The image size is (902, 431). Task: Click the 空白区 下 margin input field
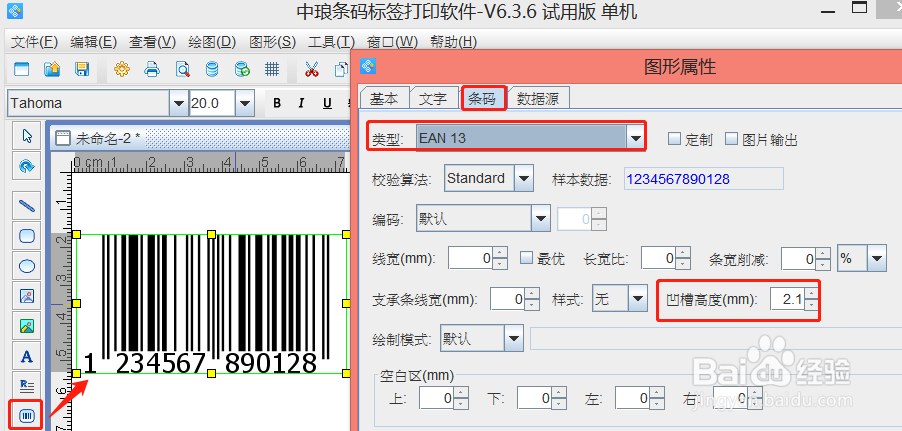click(535, 398)
